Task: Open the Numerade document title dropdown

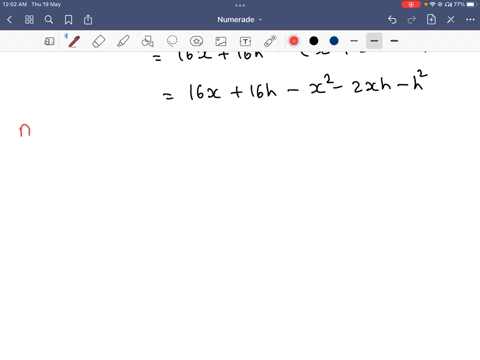Action: (240, 20)
